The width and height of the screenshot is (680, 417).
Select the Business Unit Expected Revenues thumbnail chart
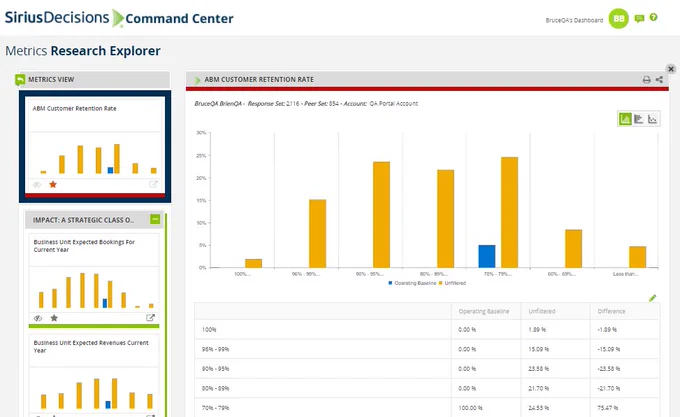(x=94, y=390)
